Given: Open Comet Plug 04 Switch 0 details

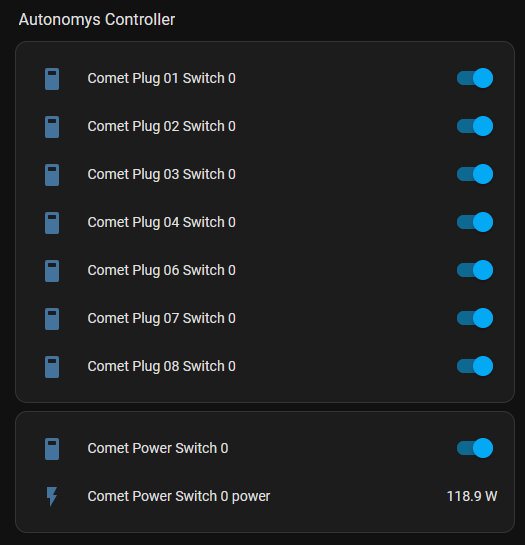Looking at the screenshot, I should coord(162,222).
